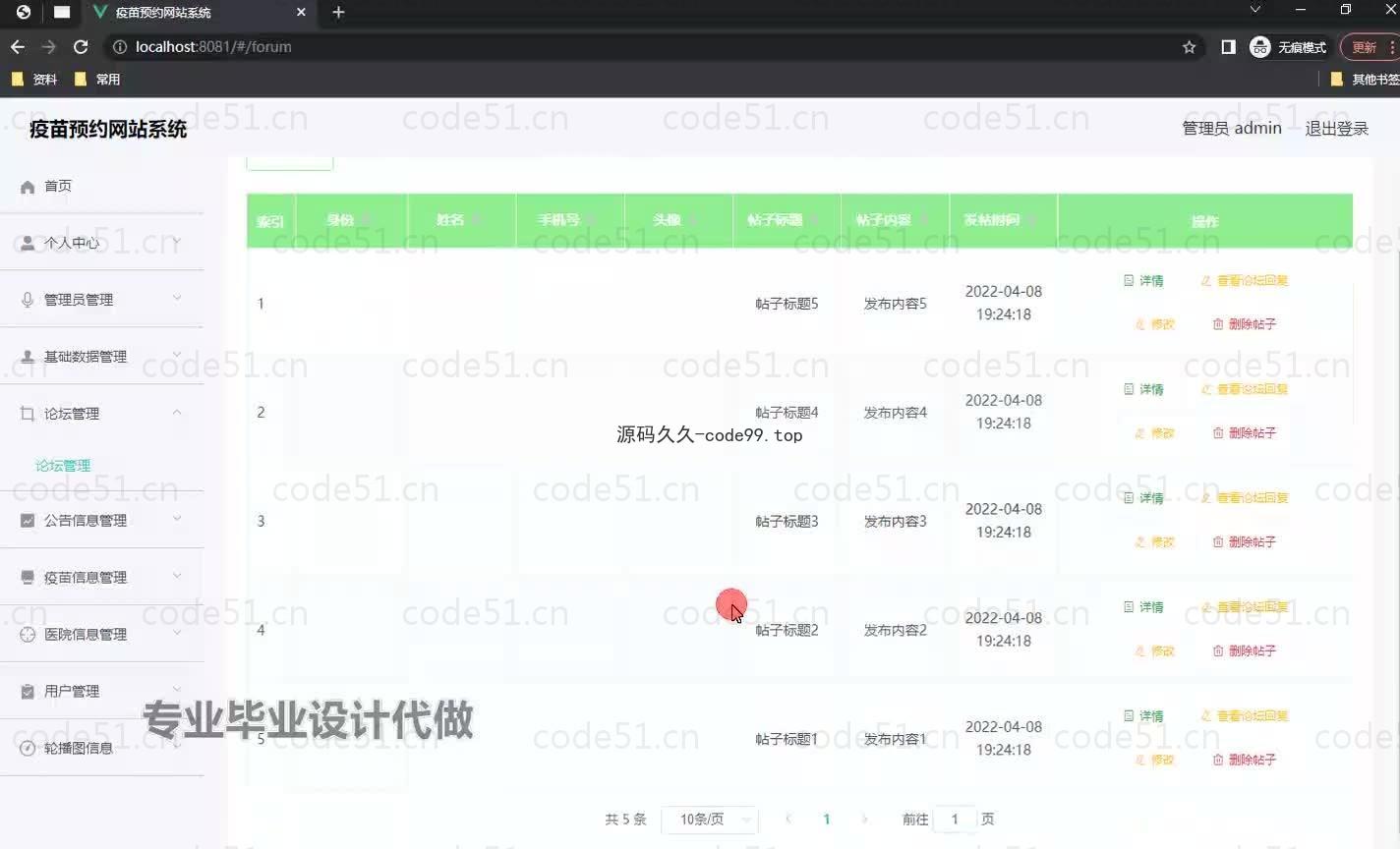Image resolution: width=1400 pixels, height=849 pixels.
Task: Open 详情 for 帖子标题5 row
Action: pyautogui.click(x=1143, y=281)
